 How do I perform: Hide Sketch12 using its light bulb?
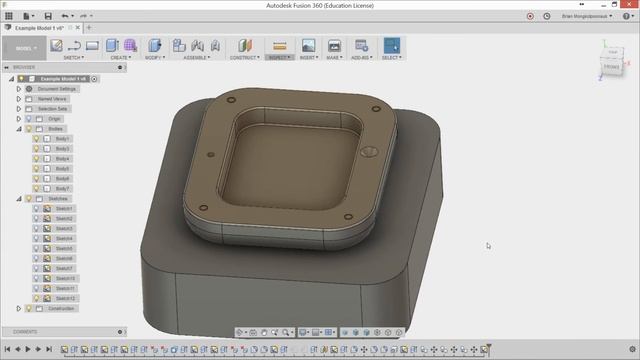[x=36, y=298]
